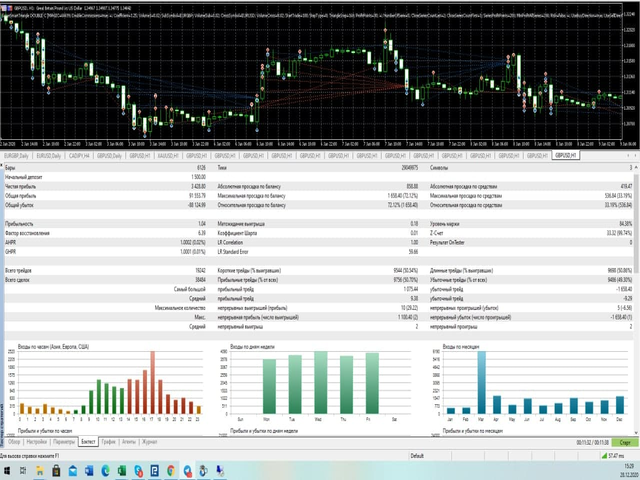Open Microsoft Excel from the taskbar
Screen dimensions: 640x480
(122, 471)
